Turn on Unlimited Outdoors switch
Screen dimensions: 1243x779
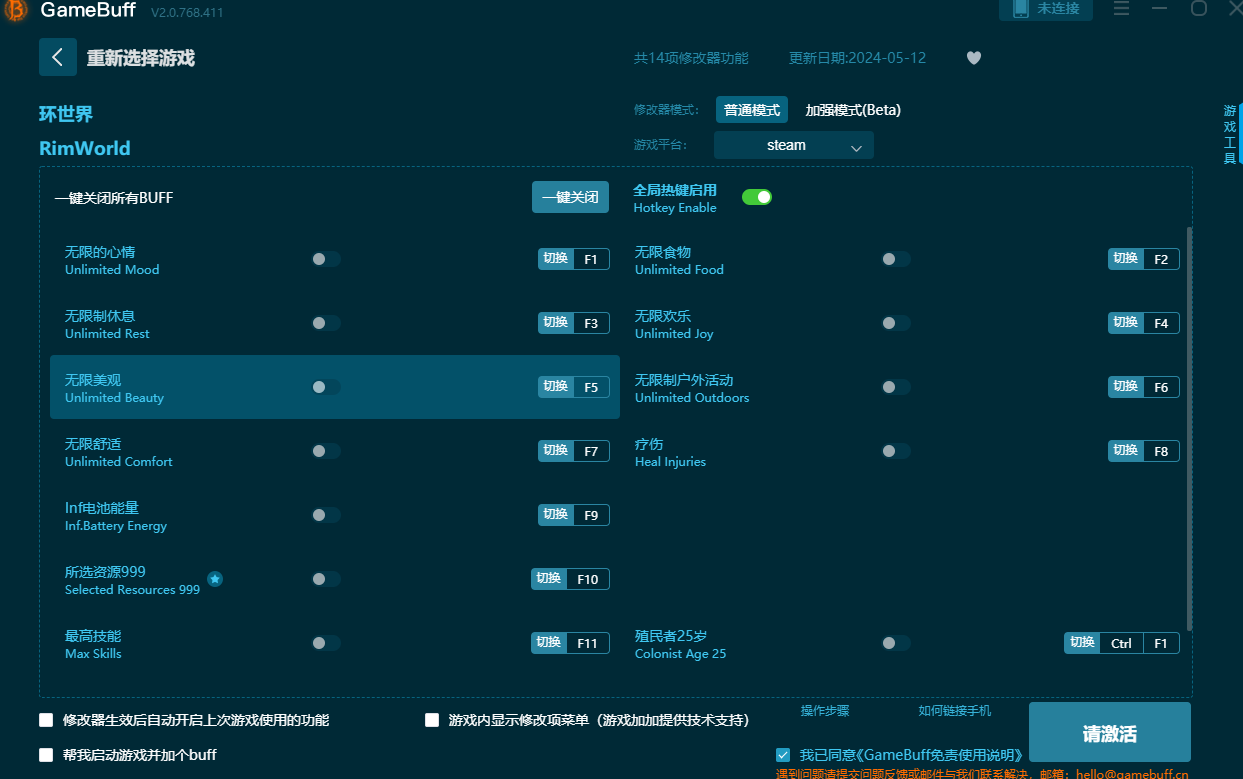pos(896,387)
